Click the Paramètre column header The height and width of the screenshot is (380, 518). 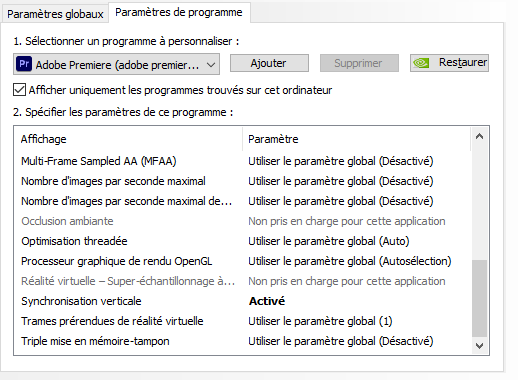pyautogui.click(x=356, y=139)
